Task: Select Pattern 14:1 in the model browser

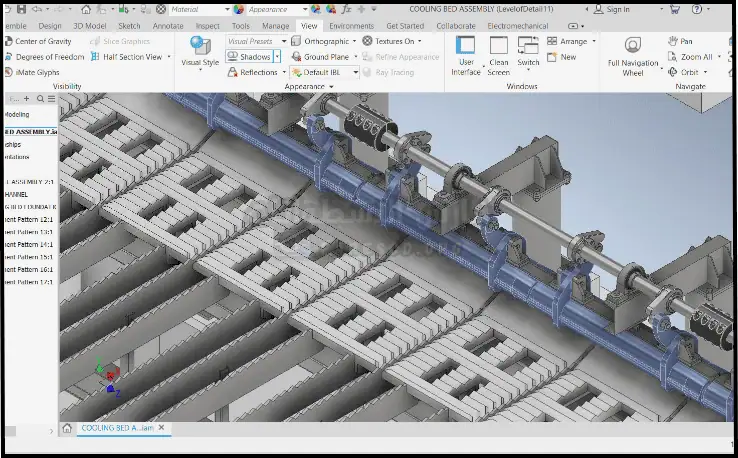Action: (30, 244)
